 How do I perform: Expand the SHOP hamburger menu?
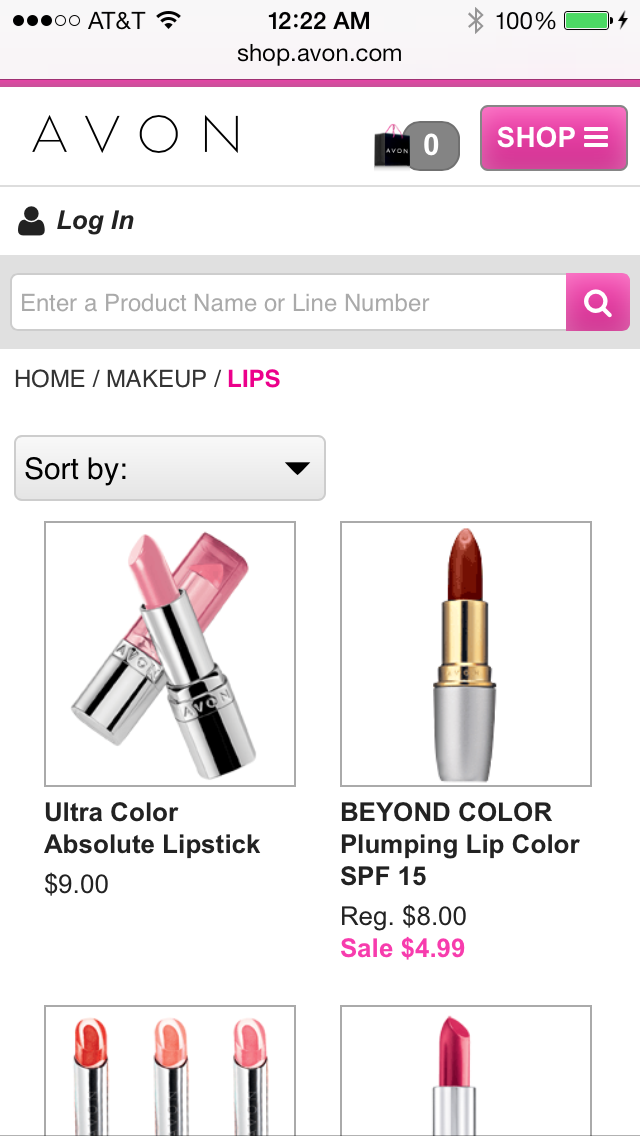(x=553, y=138)
